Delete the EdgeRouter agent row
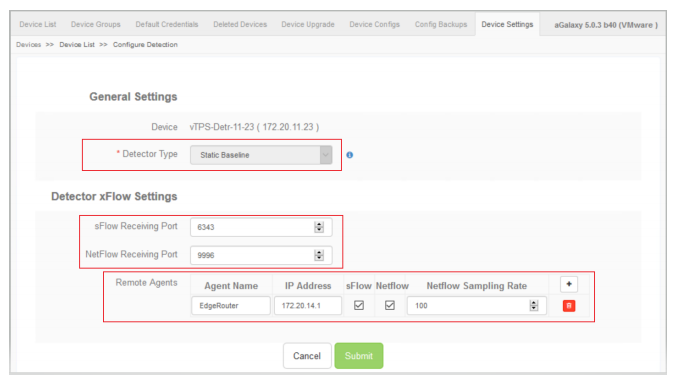679x381 pixels. point(569,306)
